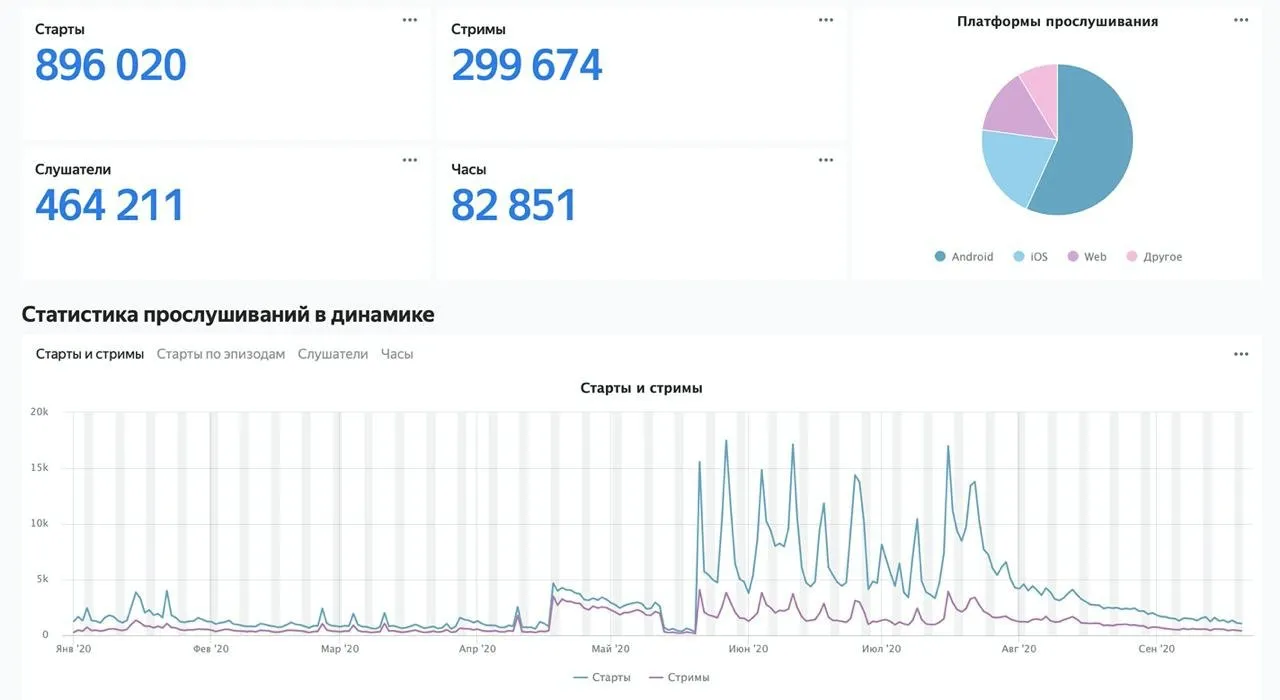Click the 464 211 listeners value
1280x700 pixels.
coord(110,205)
